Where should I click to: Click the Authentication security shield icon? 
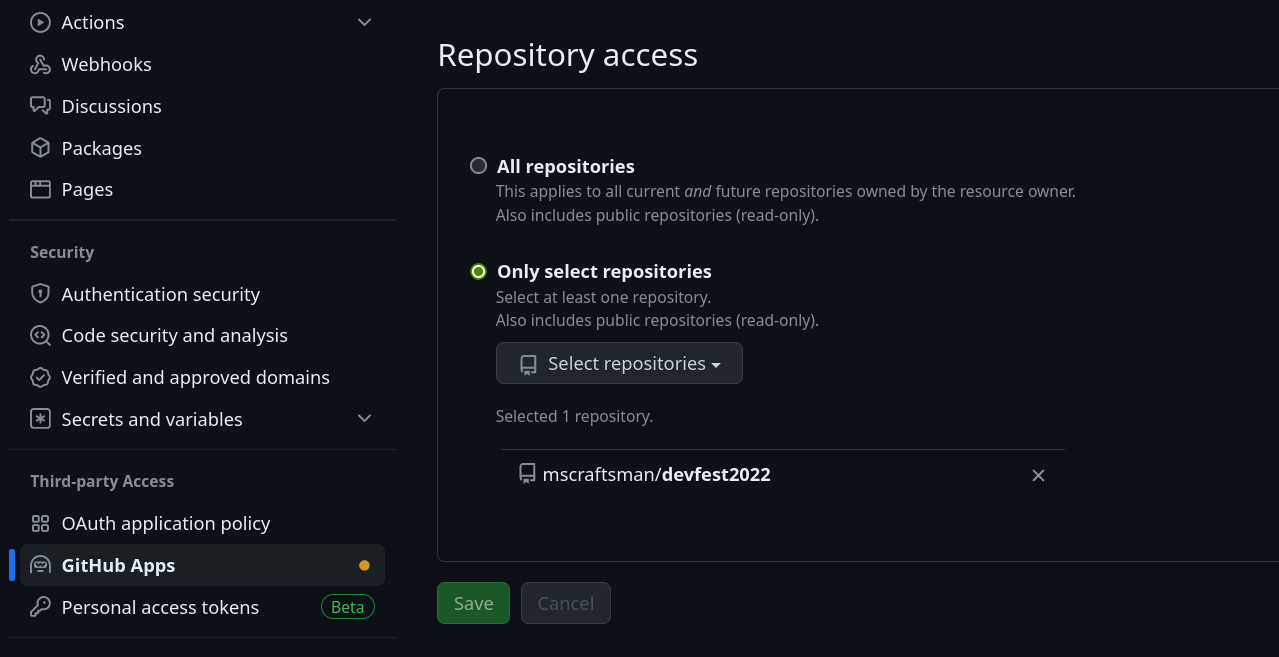[x=40, y=294]
